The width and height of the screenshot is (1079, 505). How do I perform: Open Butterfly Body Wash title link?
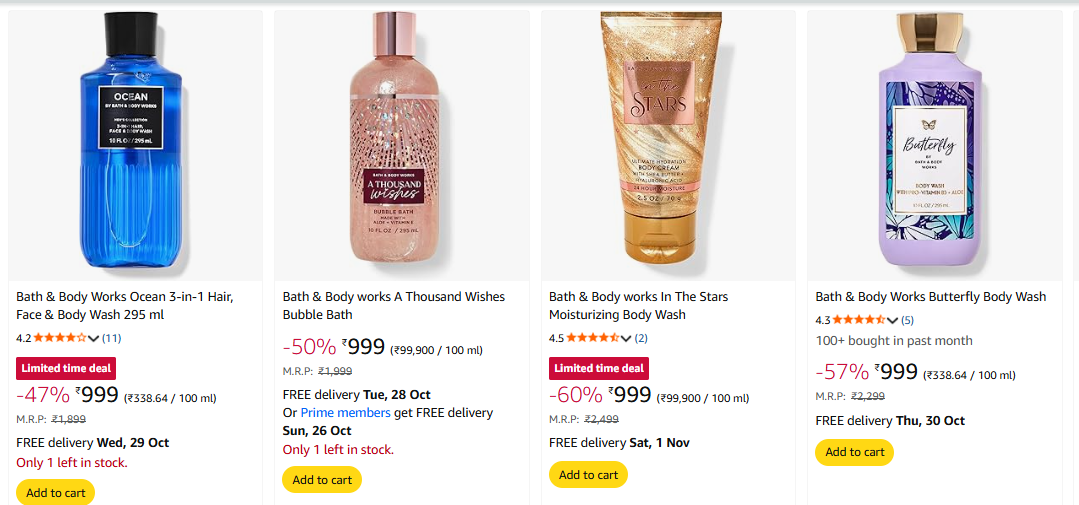tap(930, 296)
